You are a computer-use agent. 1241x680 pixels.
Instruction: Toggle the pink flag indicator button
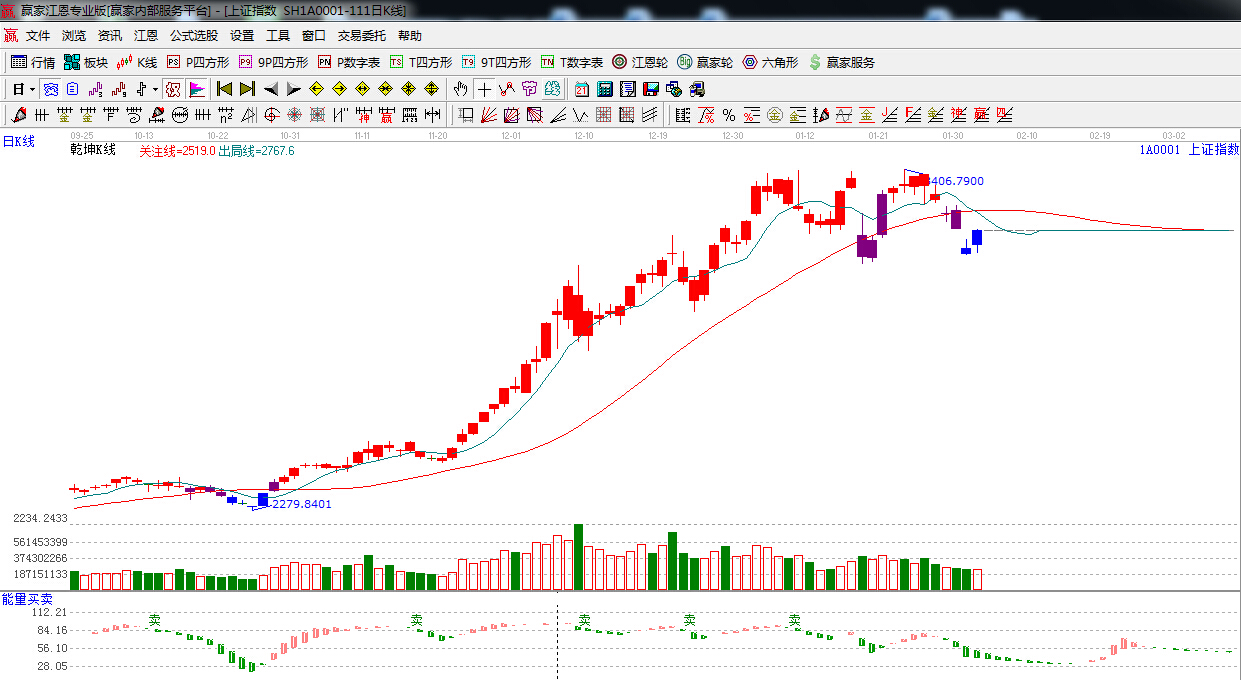point(197,89)
